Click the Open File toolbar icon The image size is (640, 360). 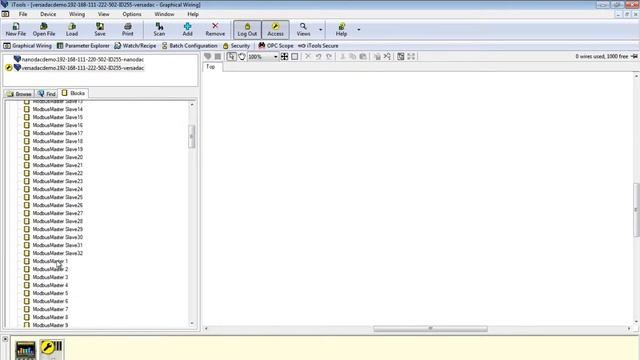(44, 29)
